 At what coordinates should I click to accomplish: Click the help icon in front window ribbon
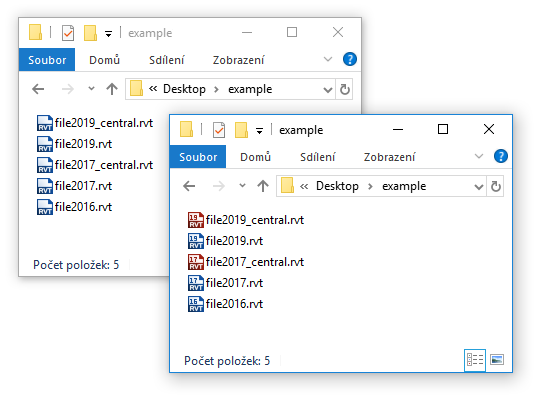[x=500, y=157]
